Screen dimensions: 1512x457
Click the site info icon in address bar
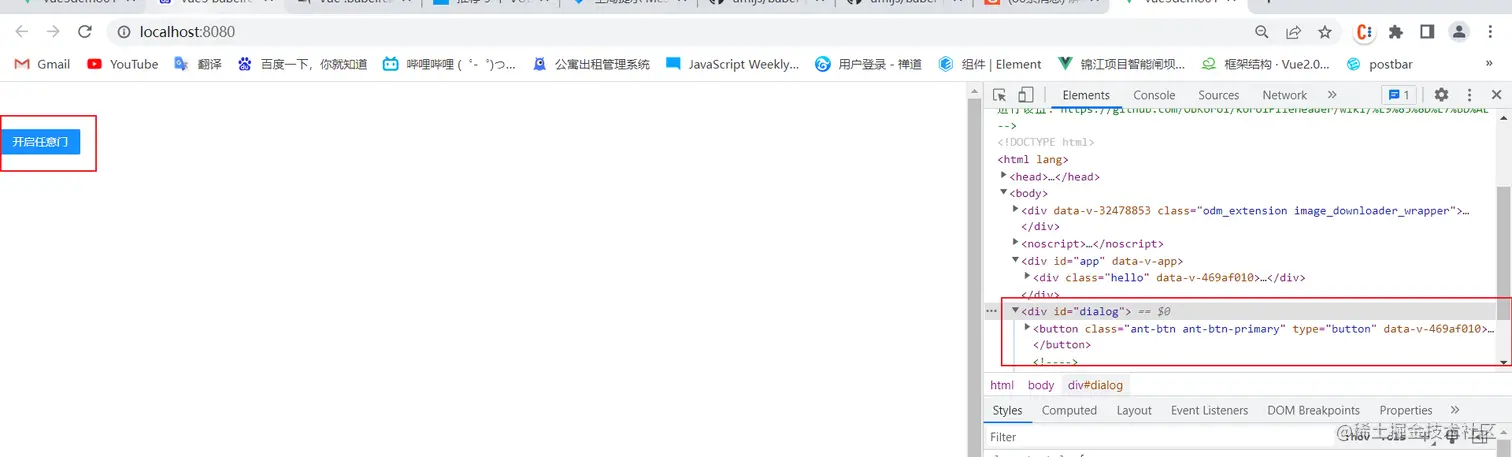(x=124, y=32)
